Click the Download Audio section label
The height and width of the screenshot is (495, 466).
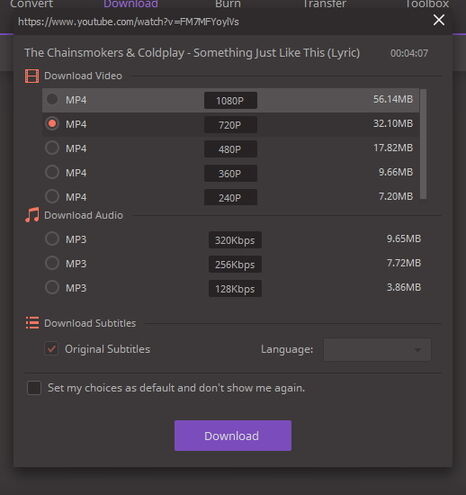[83, 215]
